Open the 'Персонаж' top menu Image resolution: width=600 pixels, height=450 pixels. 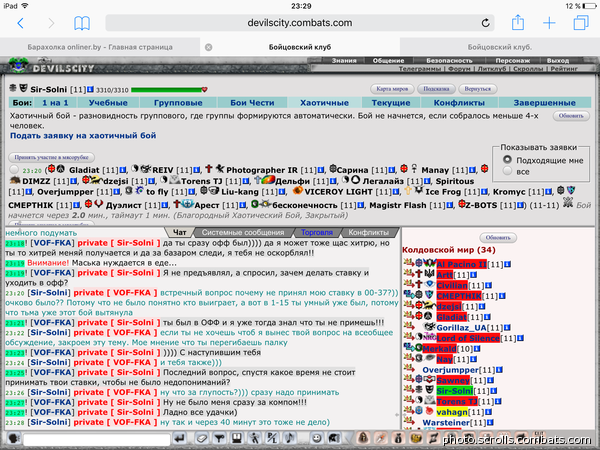(512, 60)
